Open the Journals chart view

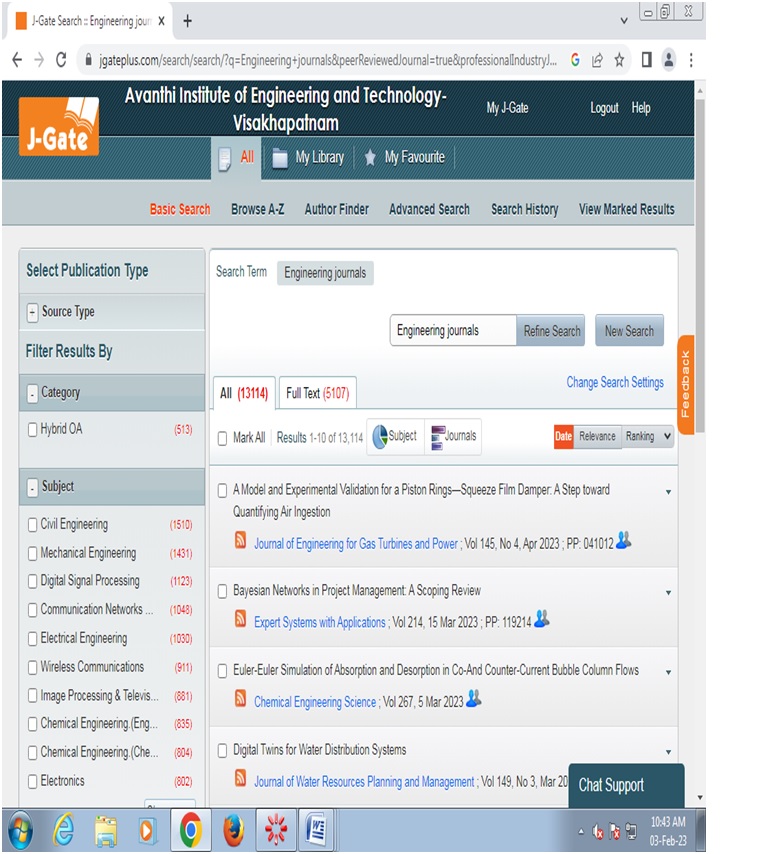(x=453, y=436)
